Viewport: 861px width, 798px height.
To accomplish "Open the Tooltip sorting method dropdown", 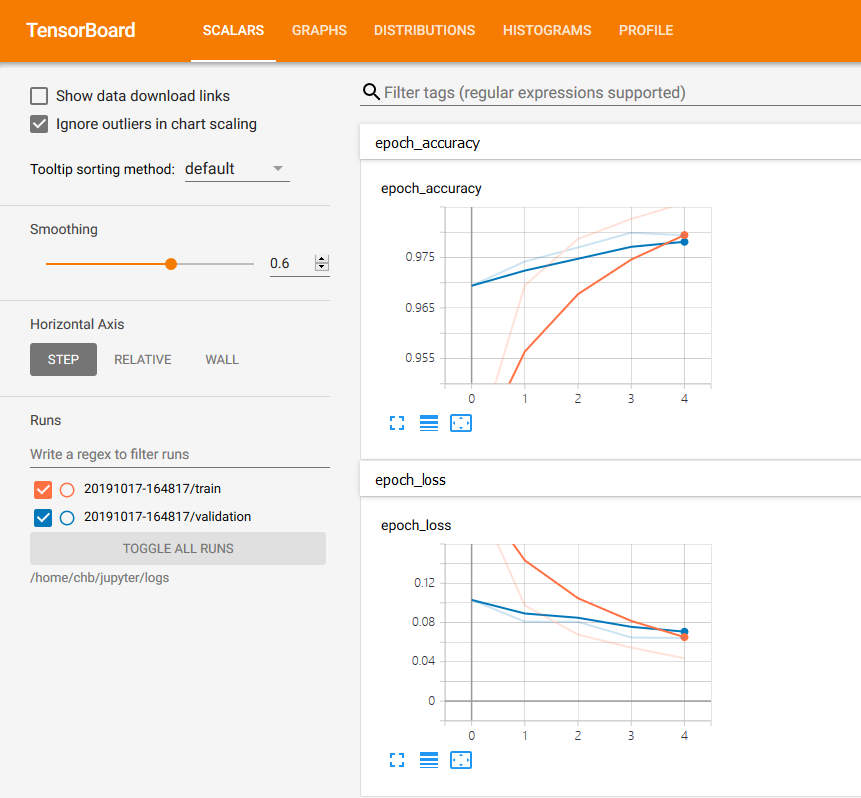I will click(235, 168).
